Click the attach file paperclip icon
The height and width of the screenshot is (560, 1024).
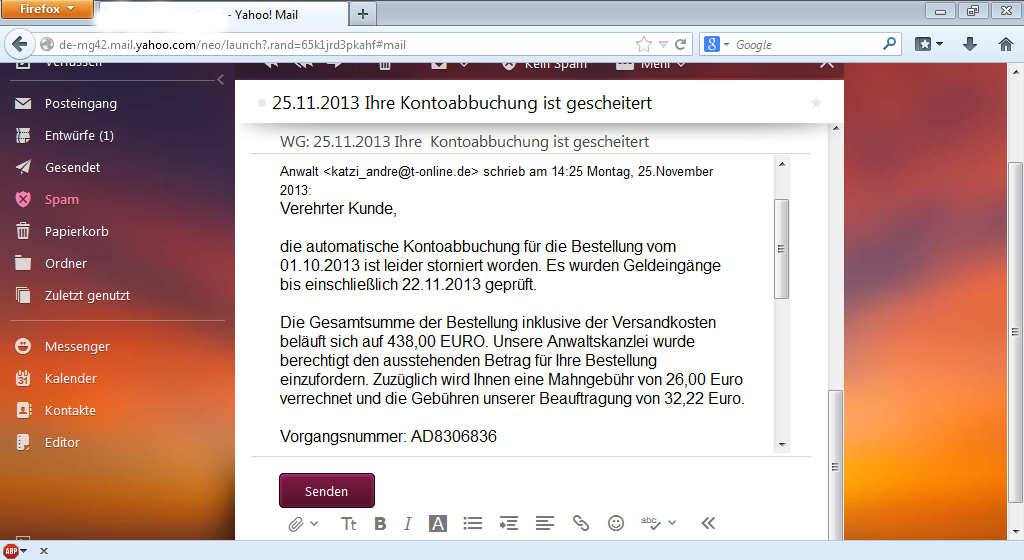click(x=296, y=523)
